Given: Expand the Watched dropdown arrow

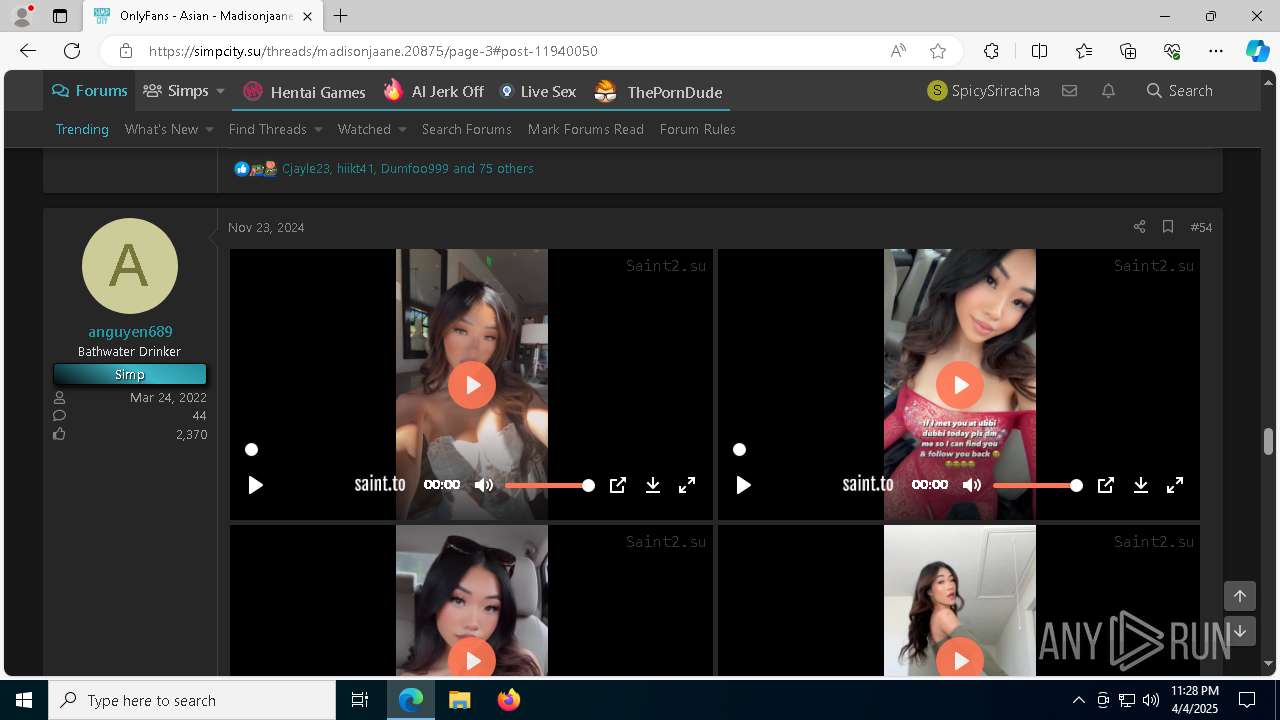Looking at the screenshot, I should [x=402, y=129].
